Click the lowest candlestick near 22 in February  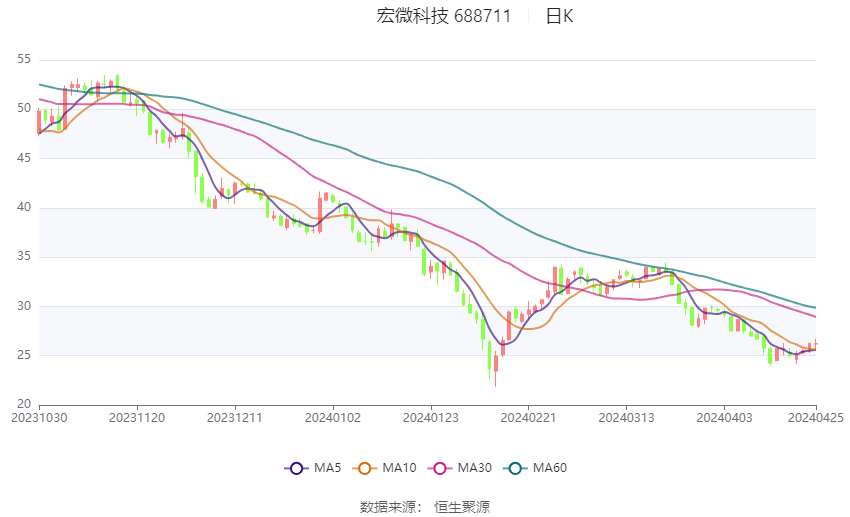click(495, 371)
